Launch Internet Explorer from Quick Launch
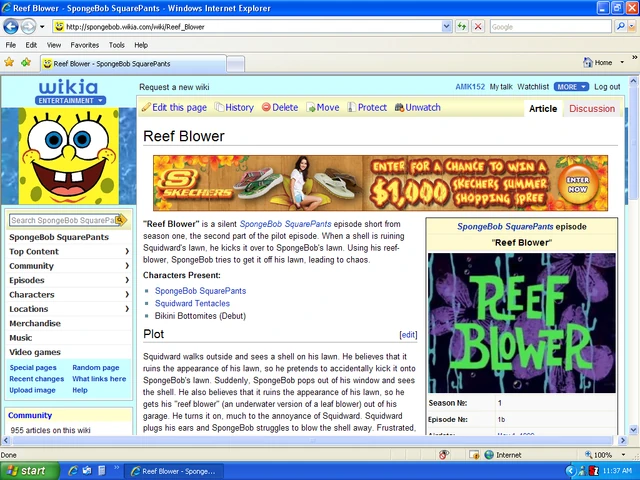 73,471
